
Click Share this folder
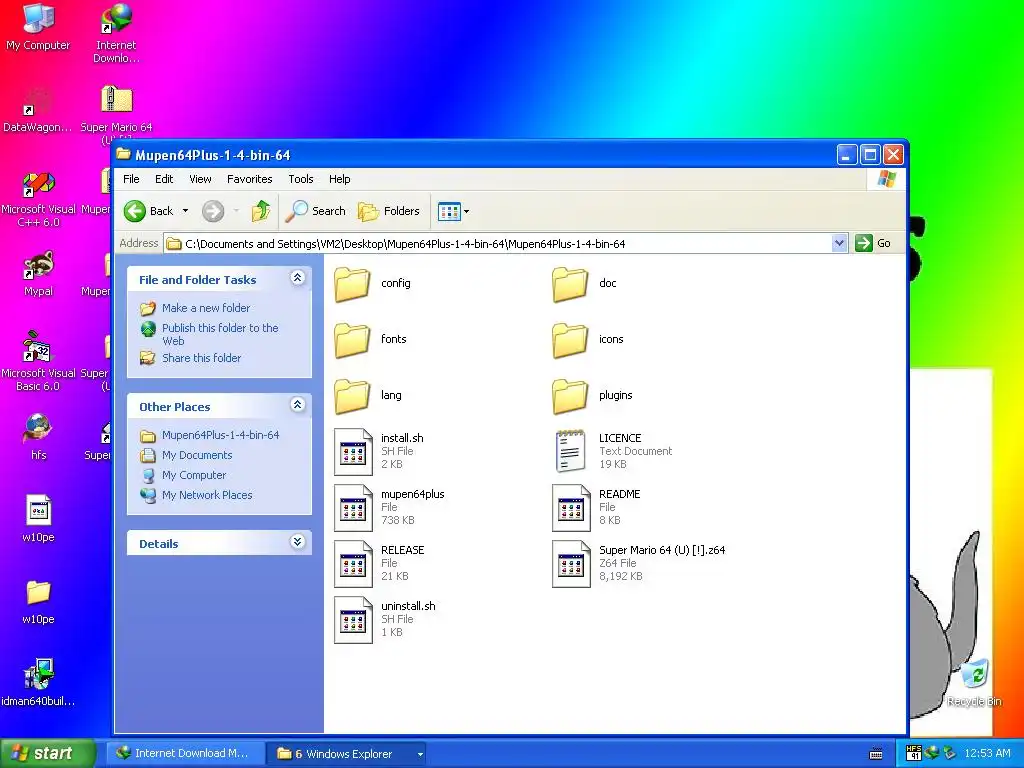pos(201,358)
